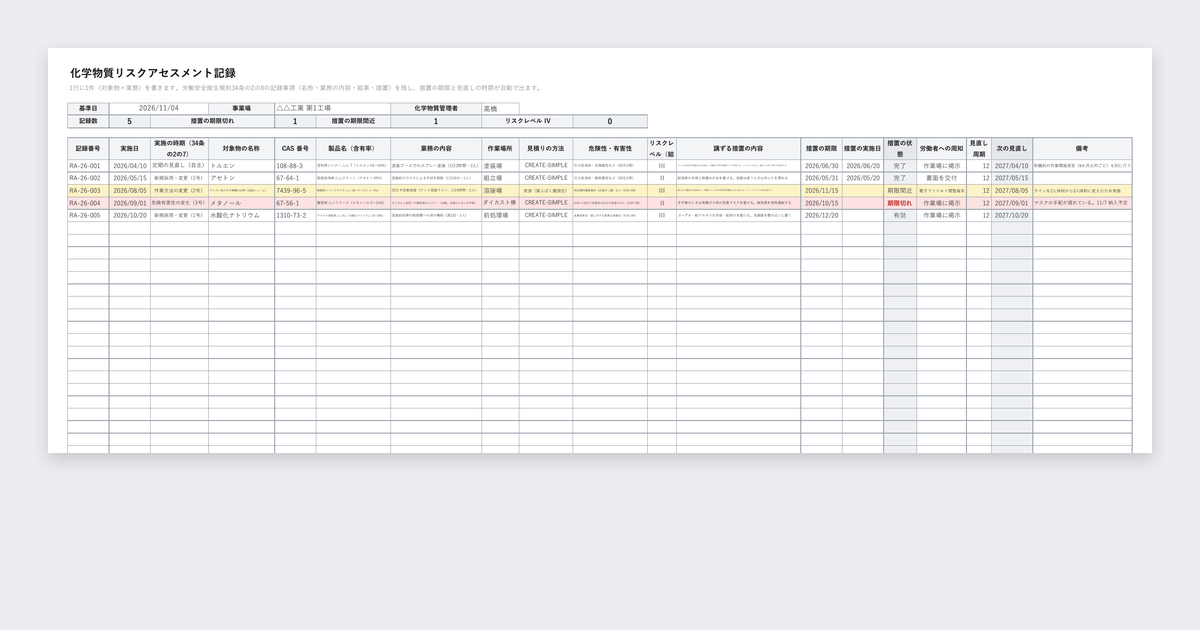Click record number RA-26-004
This screenshot has width=1200, height=630.
click(x=88, y=203)
